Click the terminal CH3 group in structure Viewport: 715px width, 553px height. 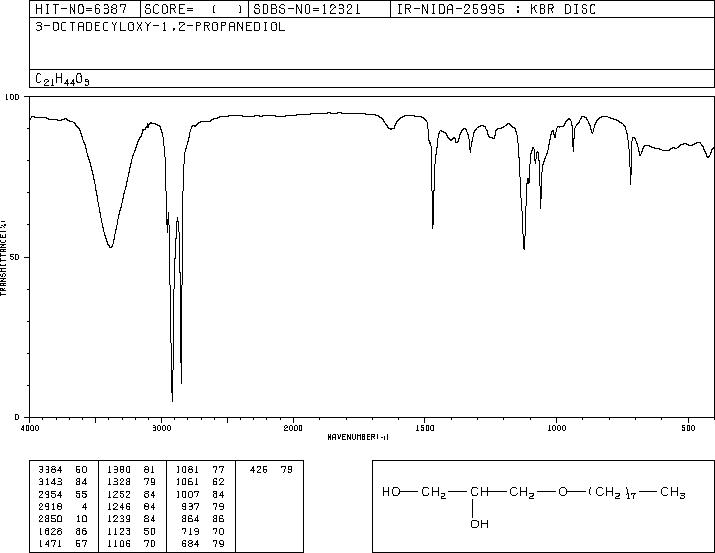[x=673, y=493]
